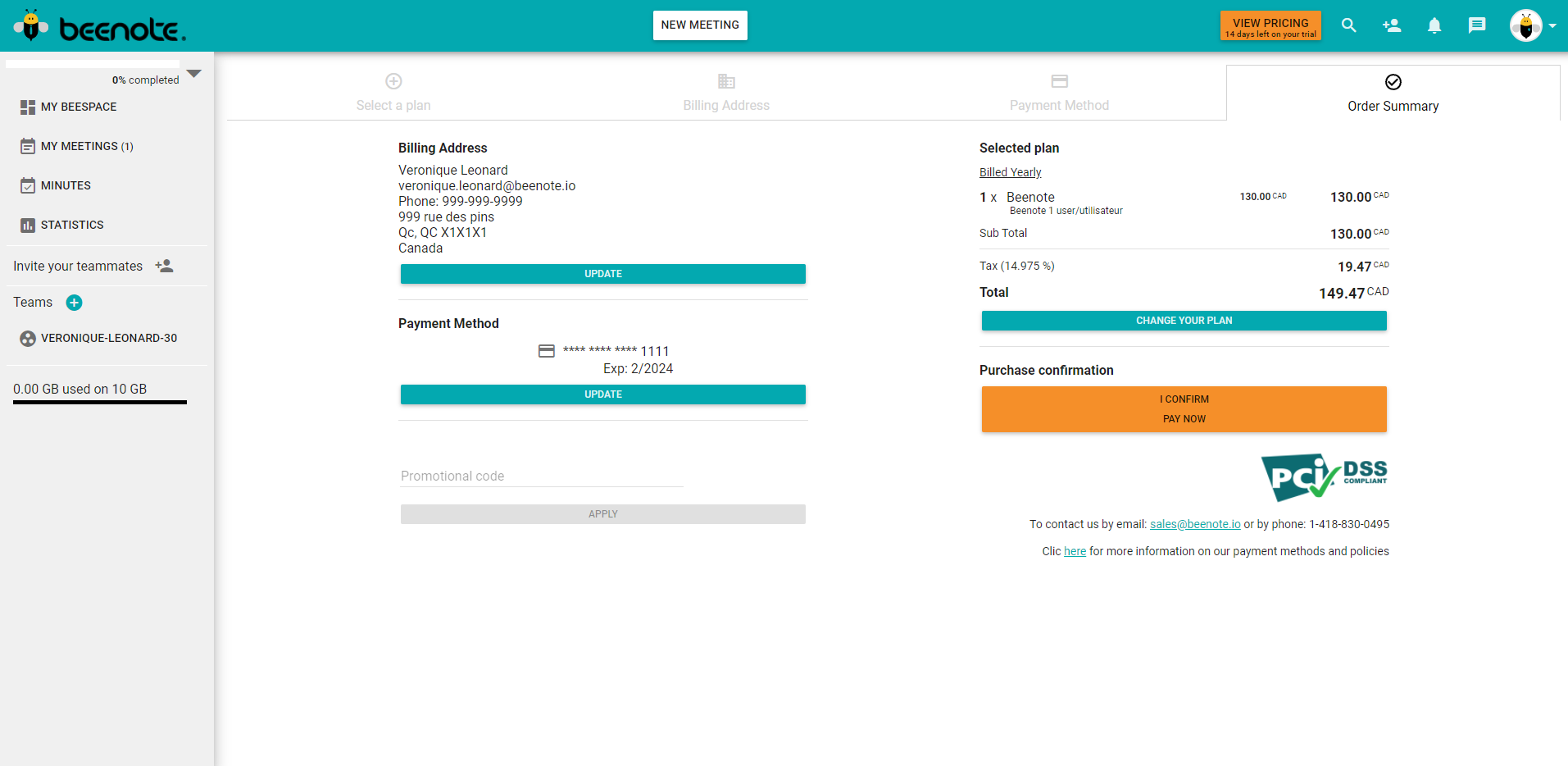Click the Tax (14.975 %) label
Screen dimensions: 1568x766
pos(1017,266)
